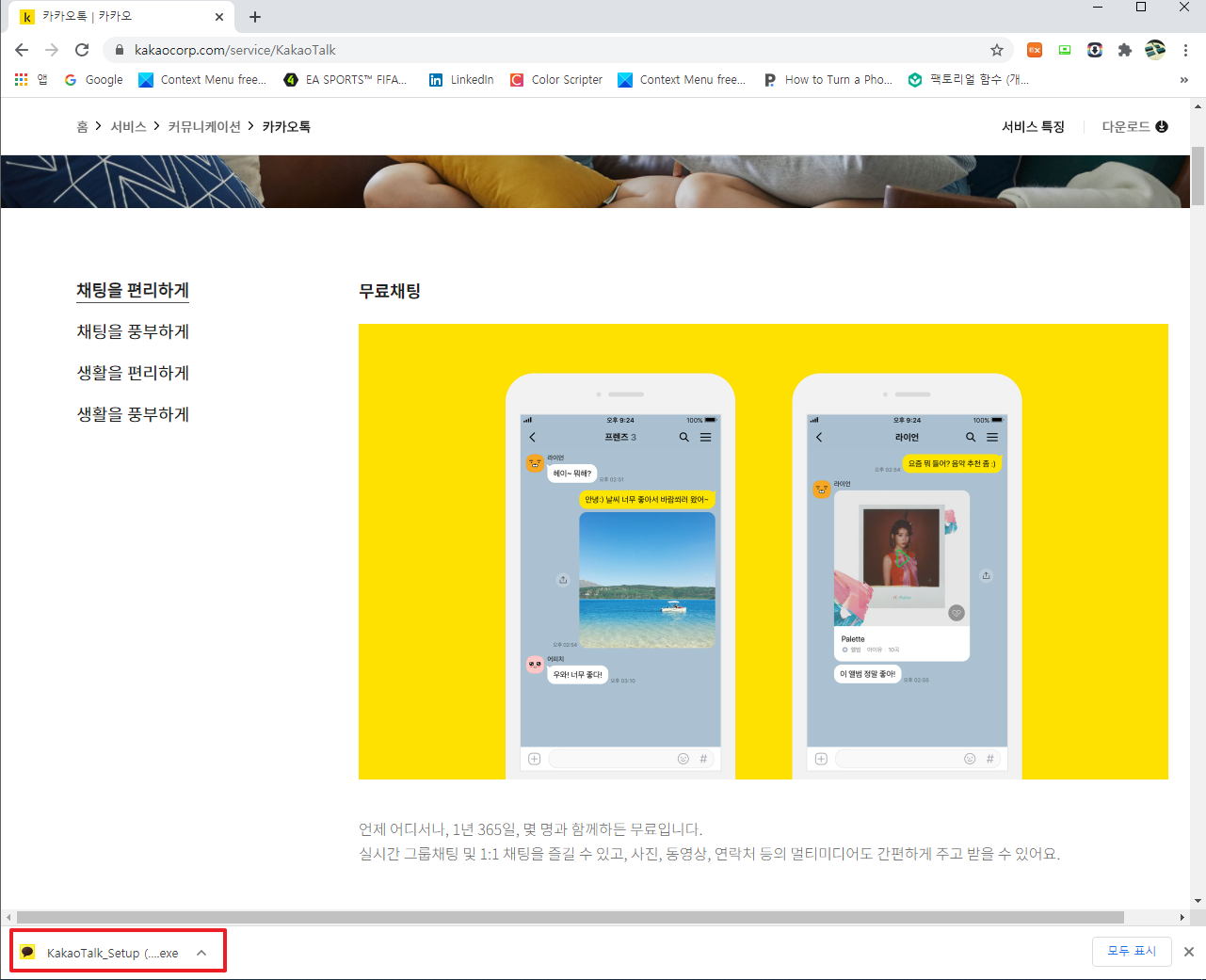1206x980 pixels.
Task: Go to 홈 breadcrumb
Action: 82,126
